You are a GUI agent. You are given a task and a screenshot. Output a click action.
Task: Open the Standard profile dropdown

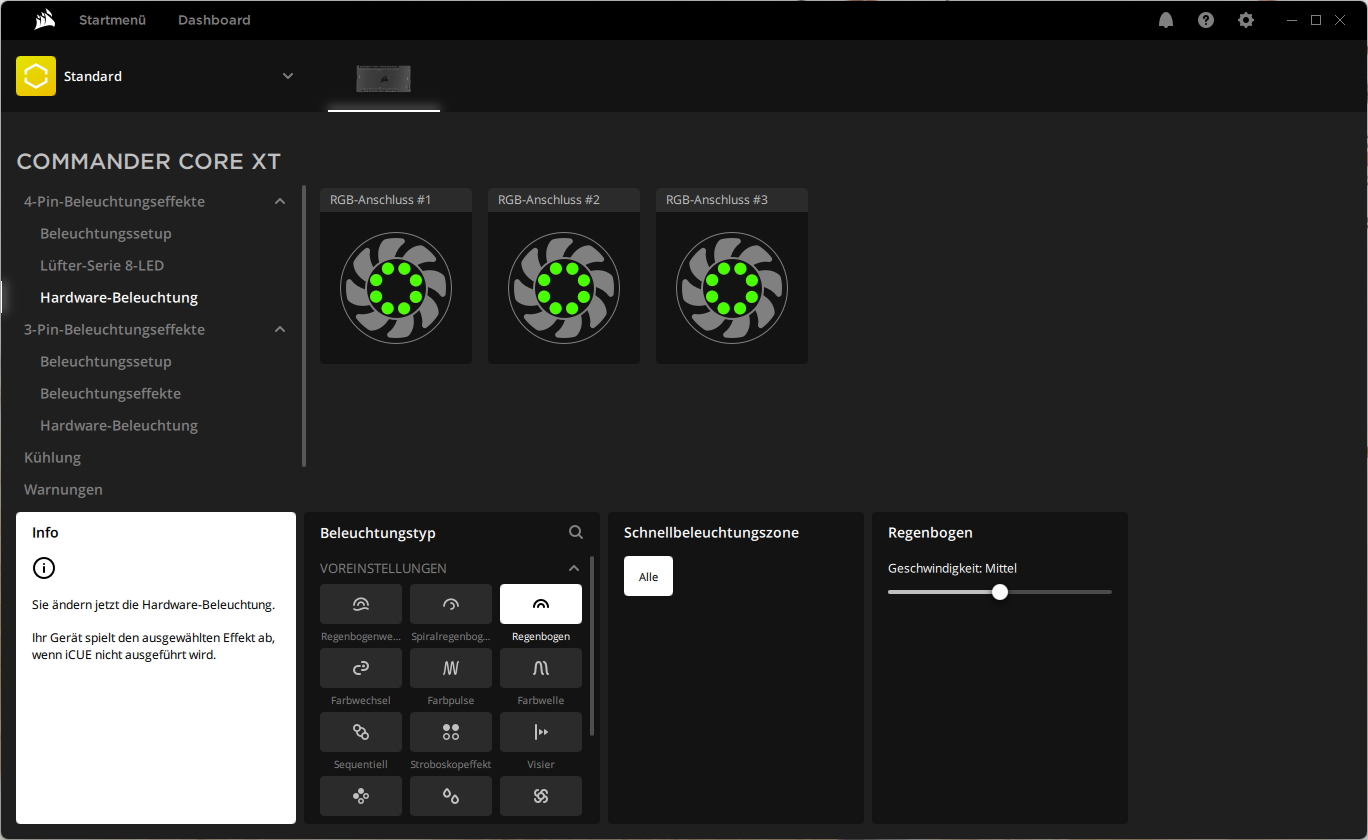(x=288, y=76)
